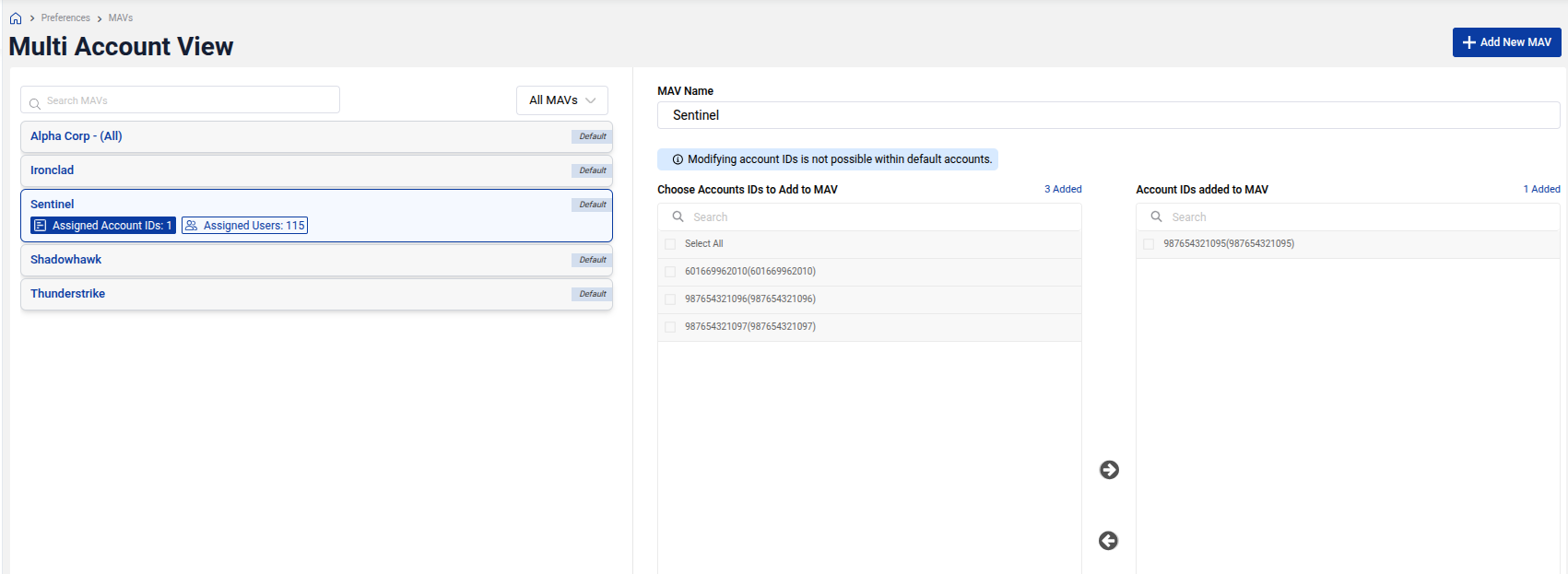Click search icon in Choose Accounts list
The height and width of the screenshot is (574, 1568).
678,217
